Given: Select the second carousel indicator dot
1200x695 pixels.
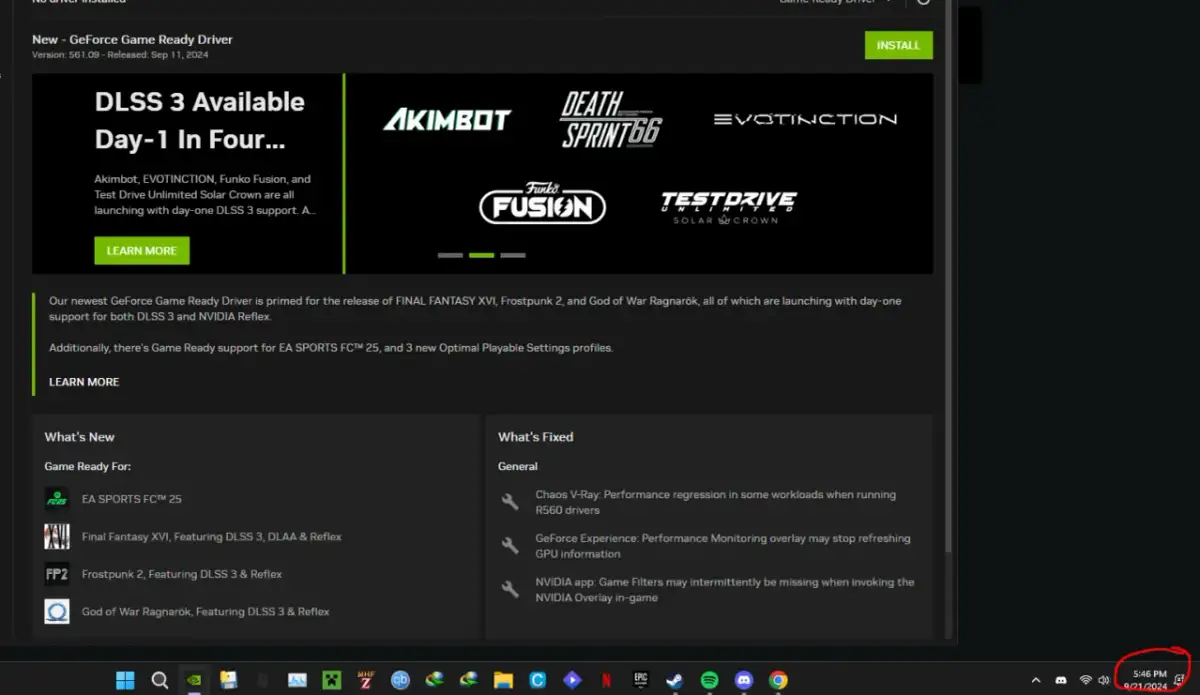Looking at the screenshot, I should point(481,255).
